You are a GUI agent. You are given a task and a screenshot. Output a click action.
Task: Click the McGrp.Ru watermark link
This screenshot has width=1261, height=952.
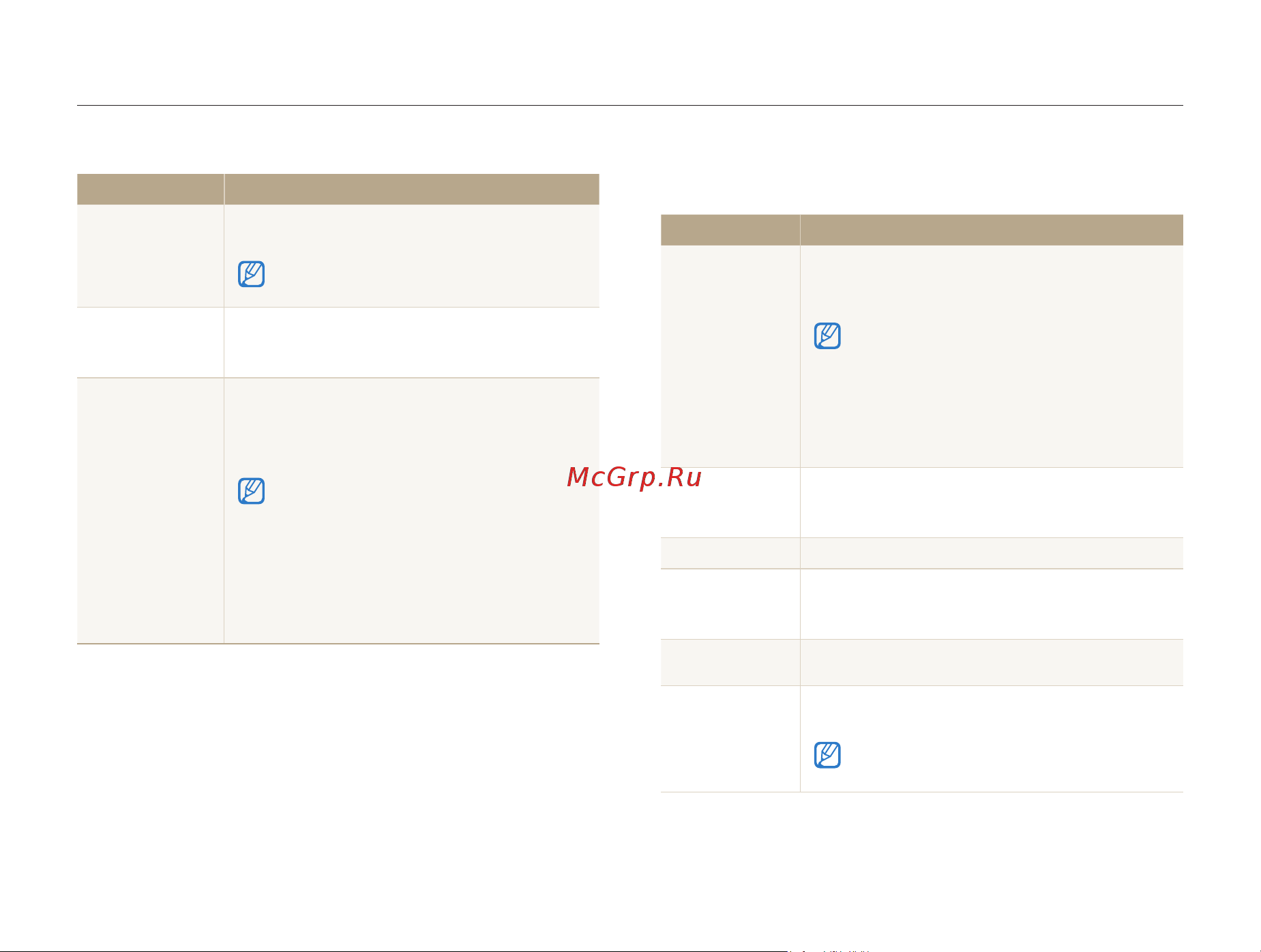click(x=634, y=477)
